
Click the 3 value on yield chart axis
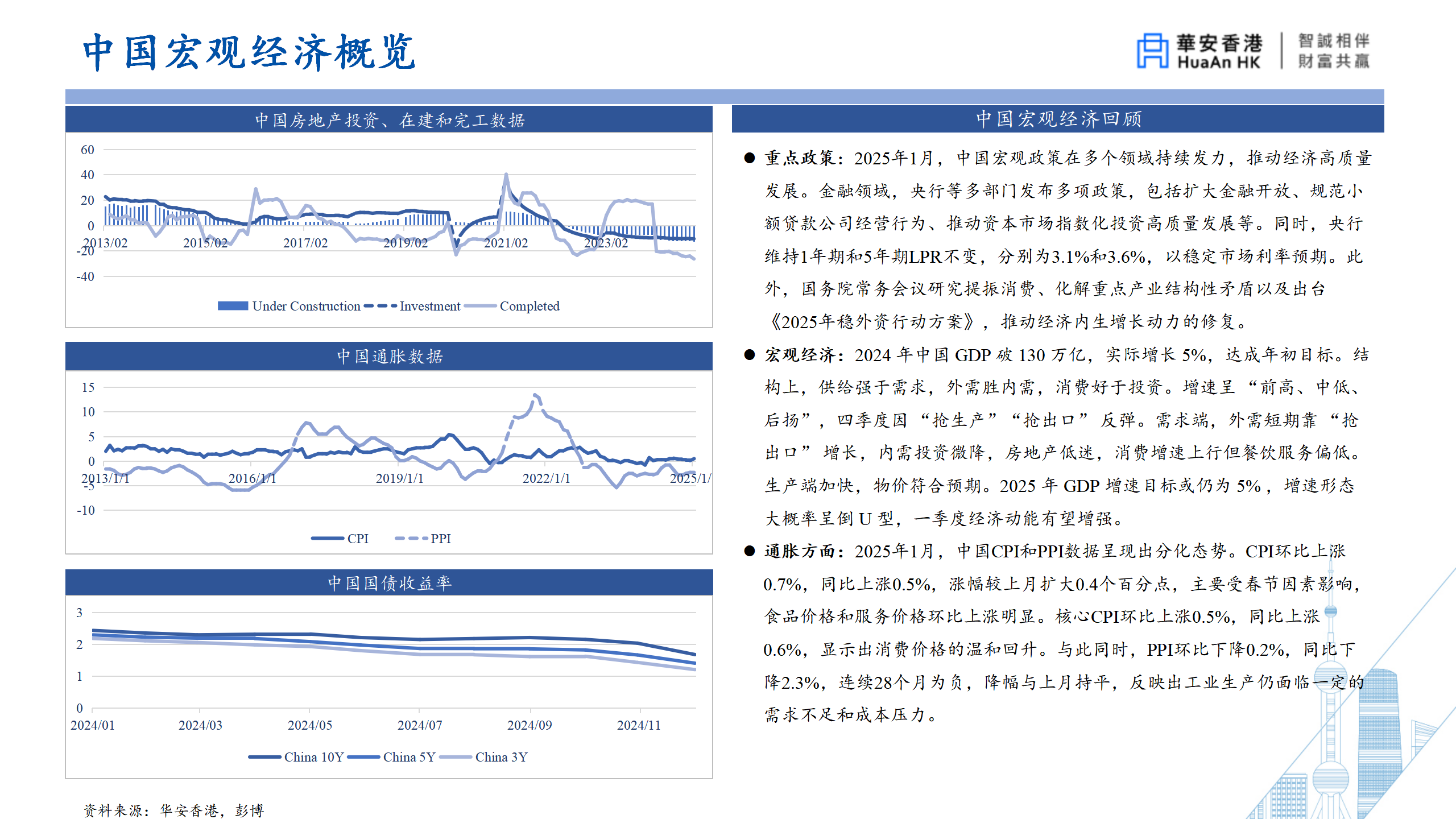tap(79, 613)
